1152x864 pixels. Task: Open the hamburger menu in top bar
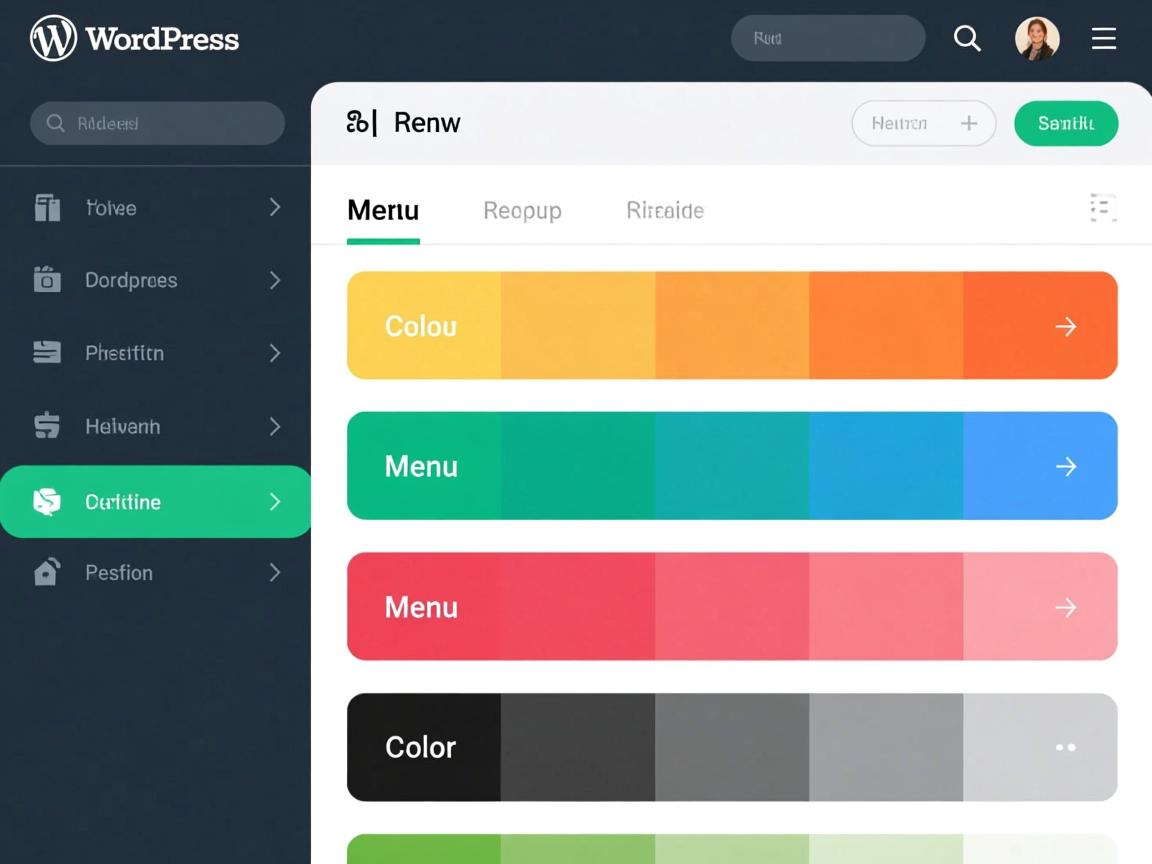1103,39
